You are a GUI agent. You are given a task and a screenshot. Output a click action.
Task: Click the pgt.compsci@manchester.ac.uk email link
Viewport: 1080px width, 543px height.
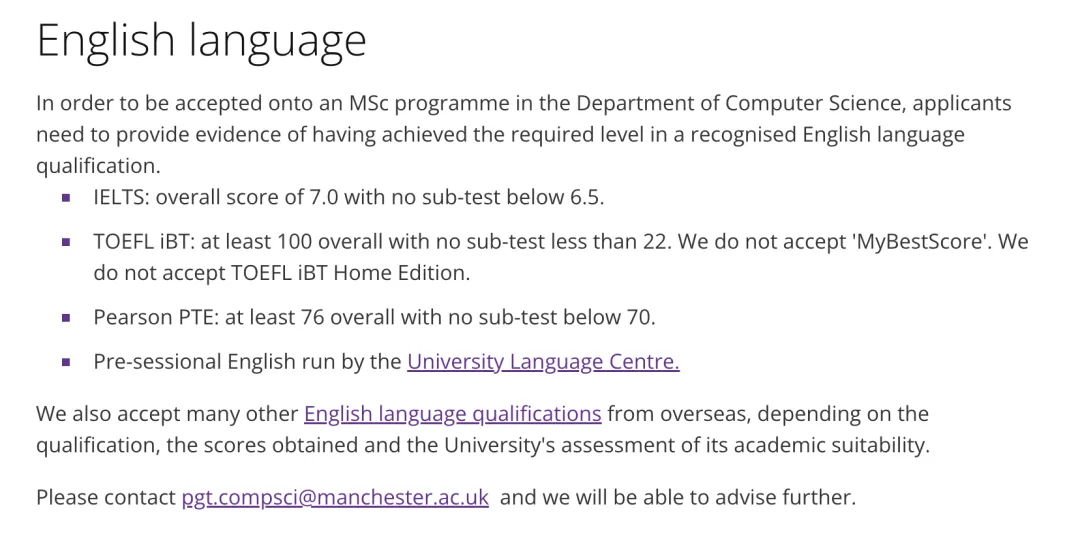pos(335,497)
